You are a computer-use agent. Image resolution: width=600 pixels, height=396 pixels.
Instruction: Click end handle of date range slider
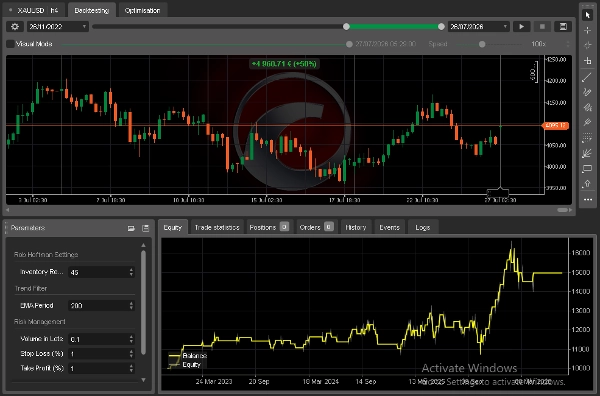click(x=441, y=26)
